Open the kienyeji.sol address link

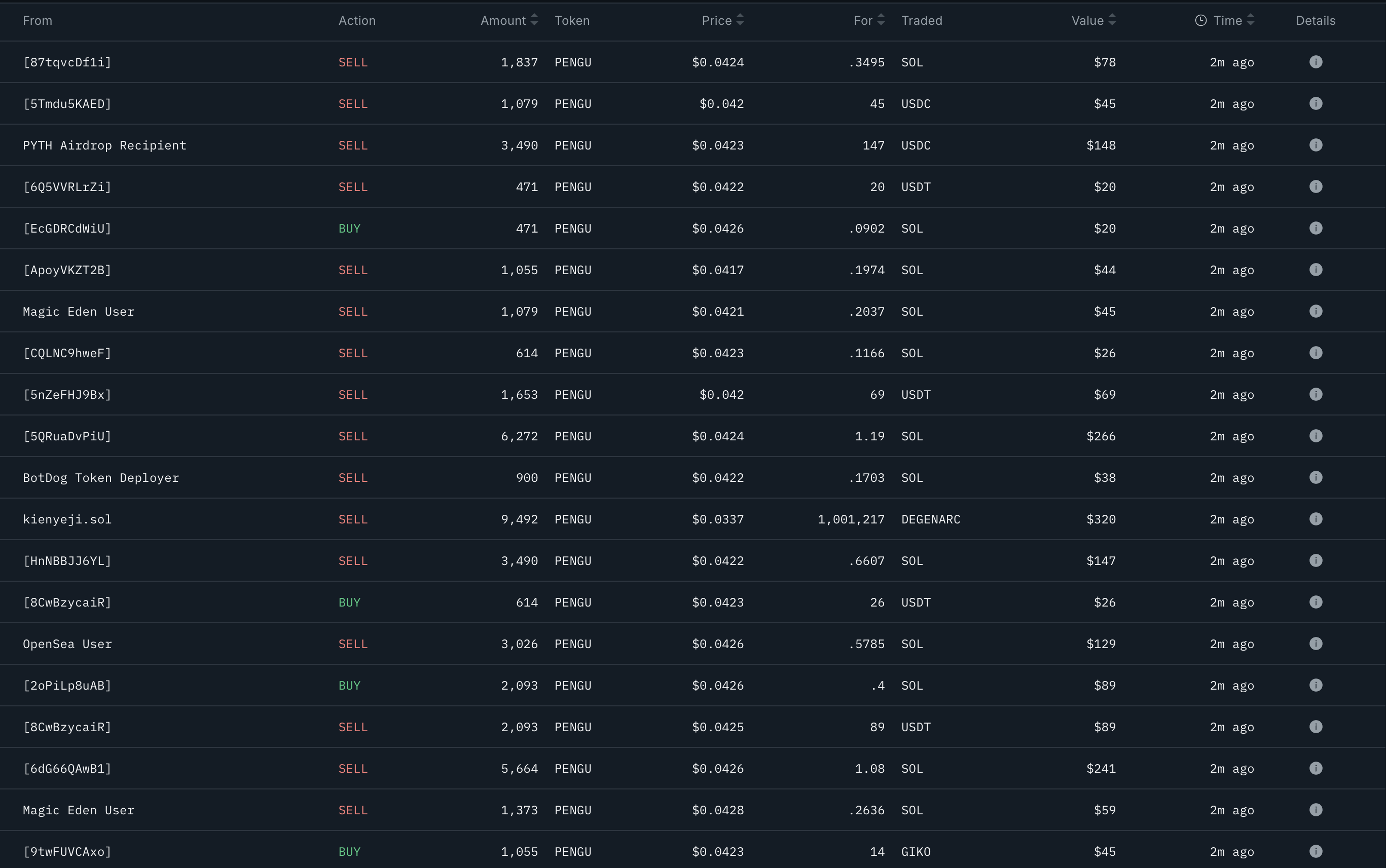click(x=67, y=519)
